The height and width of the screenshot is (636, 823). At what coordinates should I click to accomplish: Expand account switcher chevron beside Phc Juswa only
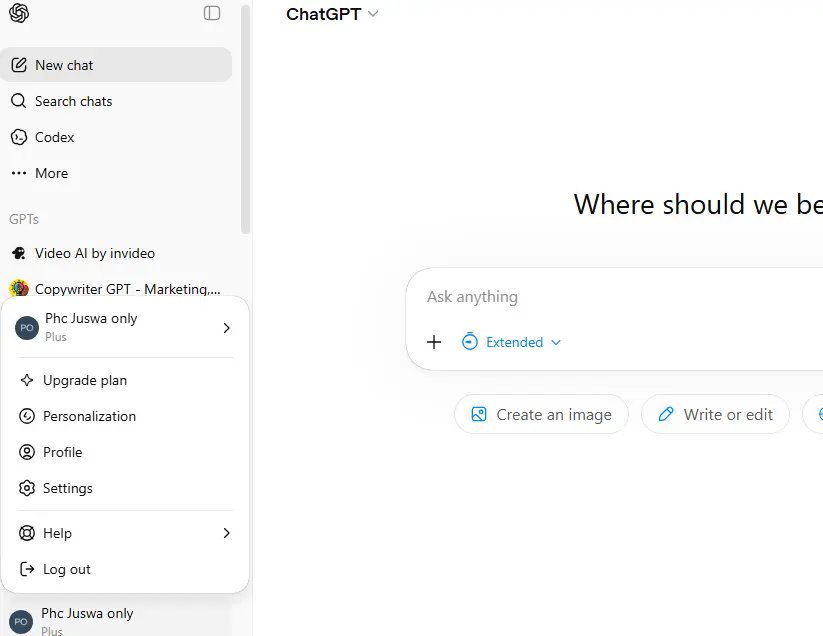coord(226,328)
